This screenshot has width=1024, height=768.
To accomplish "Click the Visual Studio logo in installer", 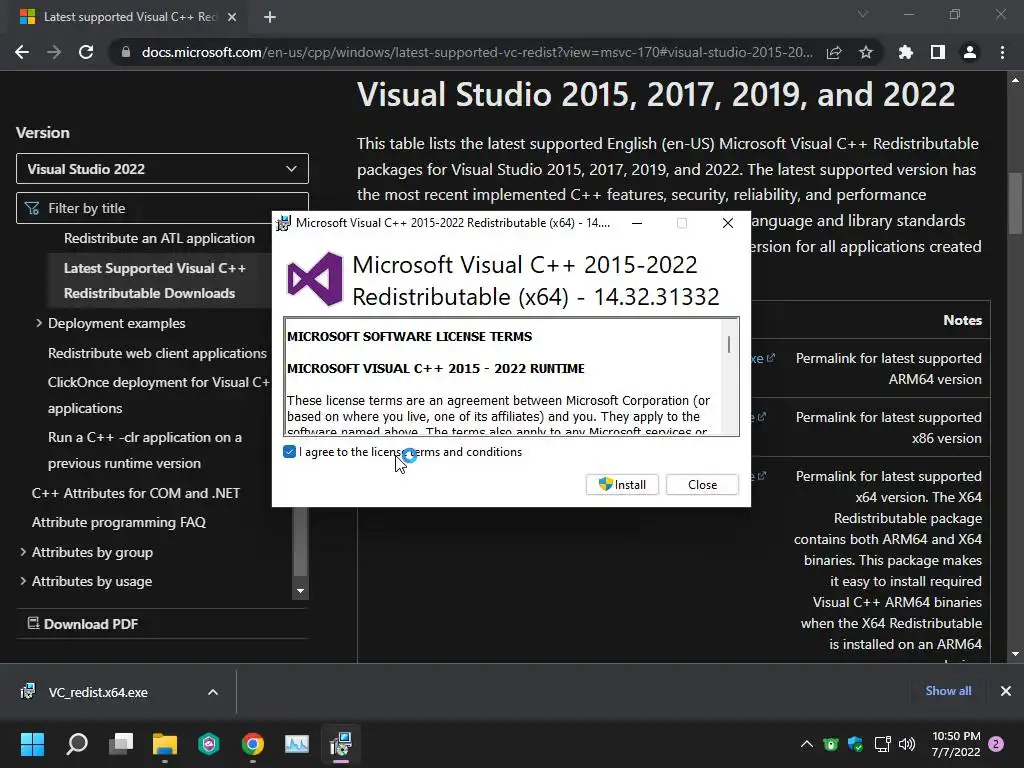I will (315, 279).
